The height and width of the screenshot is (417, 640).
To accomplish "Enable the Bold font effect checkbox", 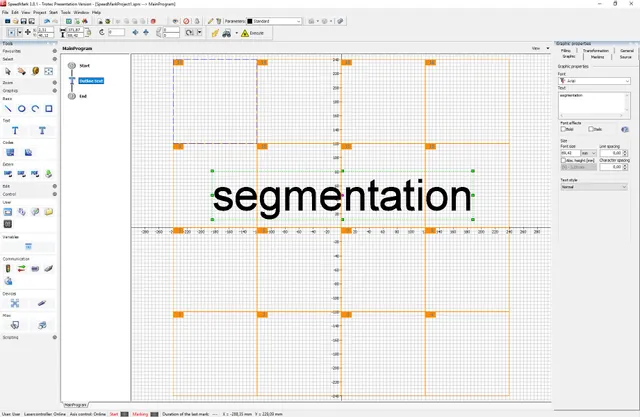I will pos(563,129).
